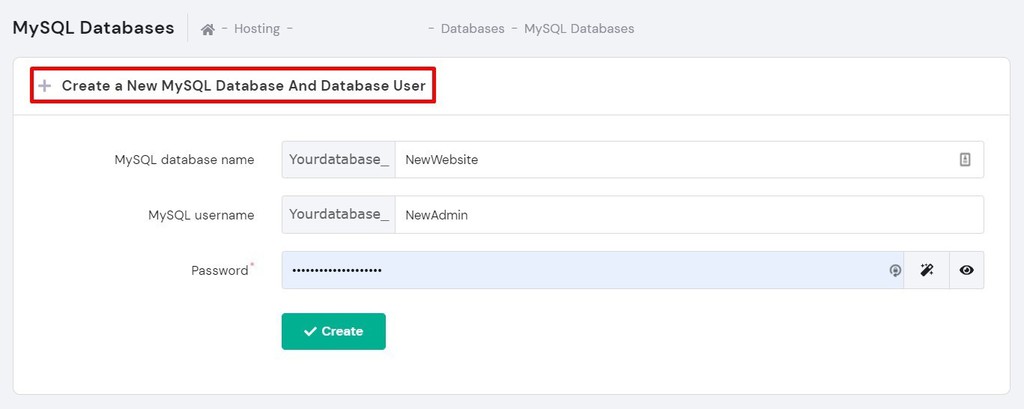The width and height of the screenshot is (1024, 409).
Task: Go to the Databases breadcrumb link
Action: [x=472, y=29]
